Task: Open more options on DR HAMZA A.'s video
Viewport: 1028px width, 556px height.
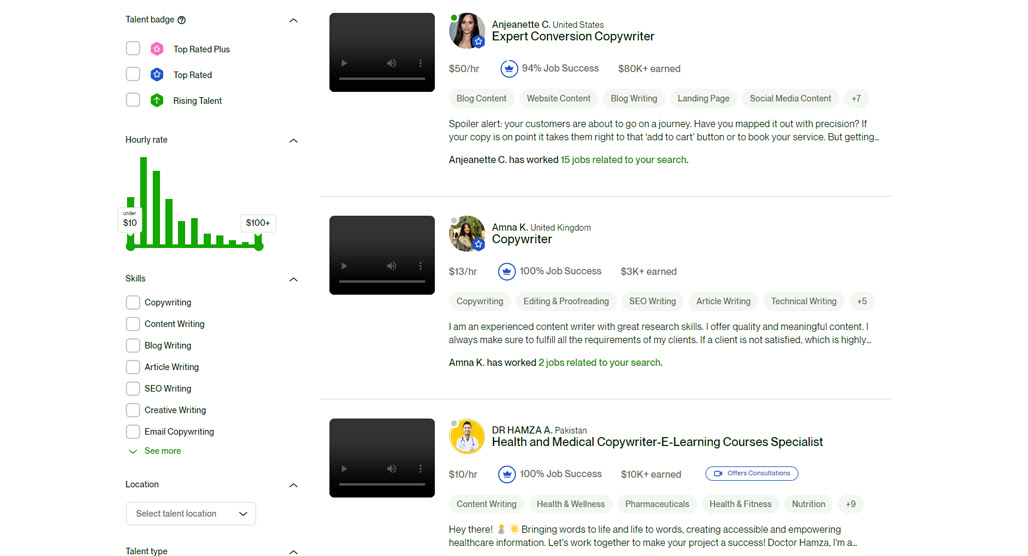Action: tap(420, 469)
